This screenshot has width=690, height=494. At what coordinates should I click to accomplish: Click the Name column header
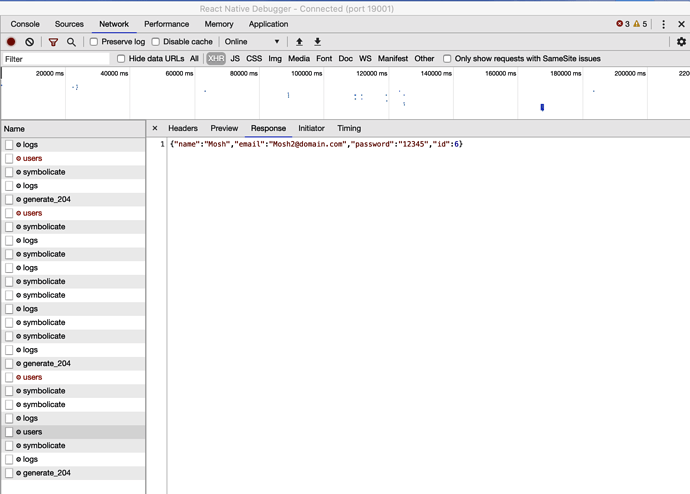73,129
